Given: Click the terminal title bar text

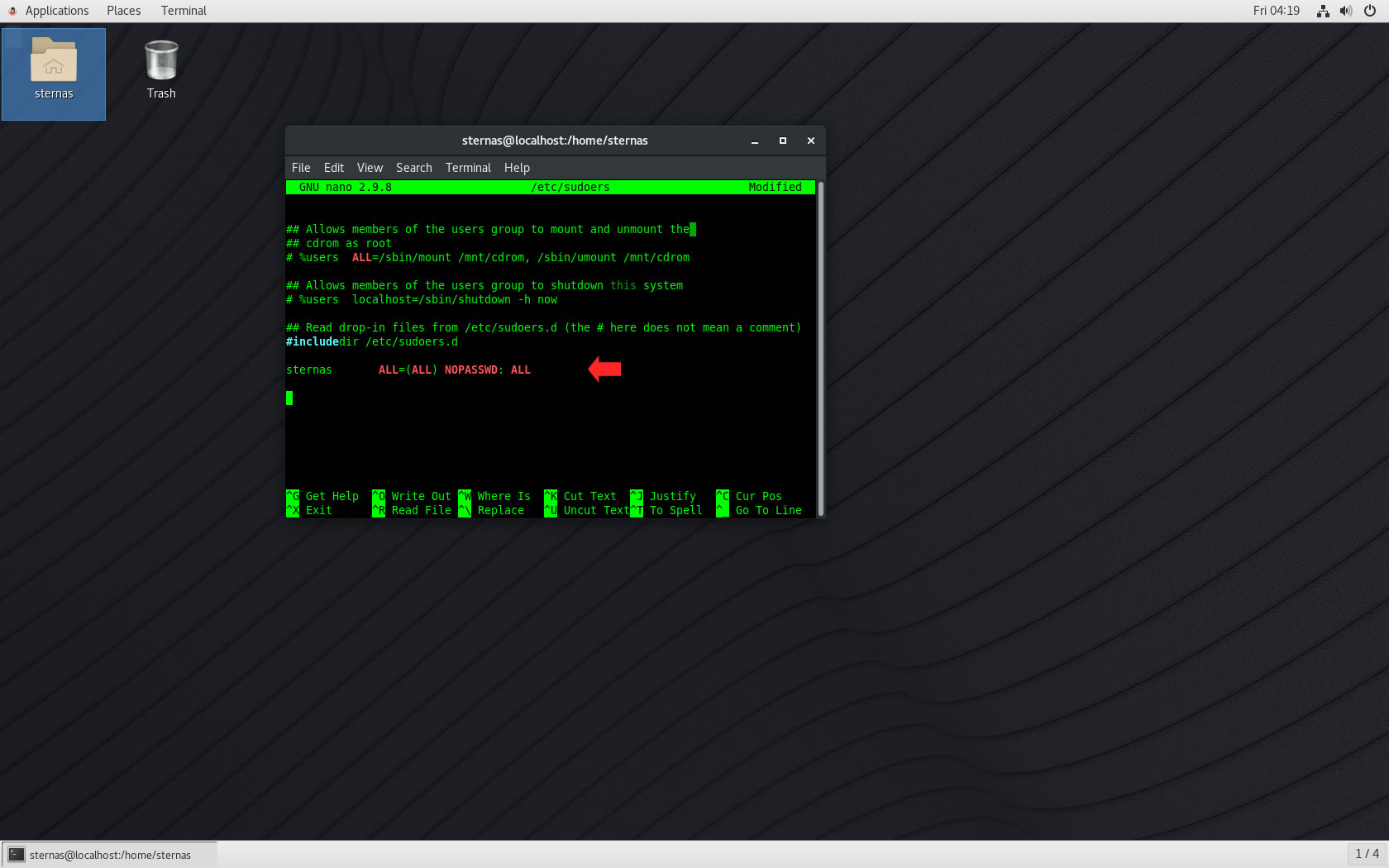Looking at the screenshot, I should click(555, 141).
